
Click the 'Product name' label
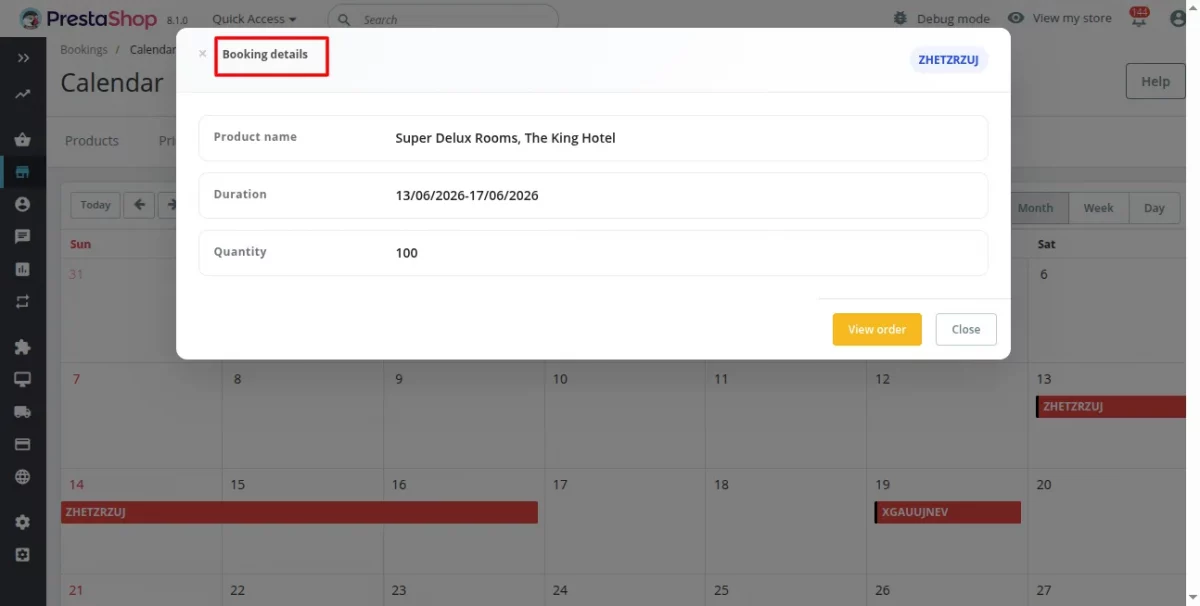coord(255,137)
